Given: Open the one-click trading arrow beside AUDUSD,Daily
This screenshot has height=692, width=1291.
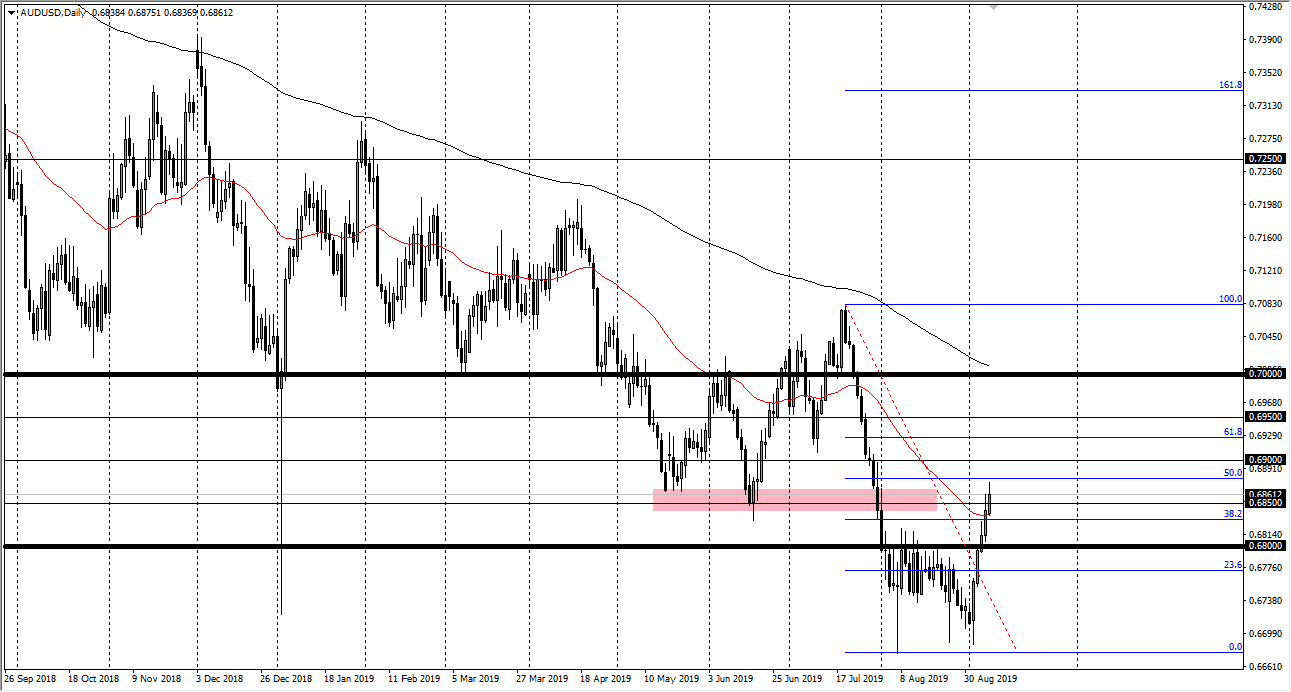Looking at the screenshot, I should tap(11, 12).
